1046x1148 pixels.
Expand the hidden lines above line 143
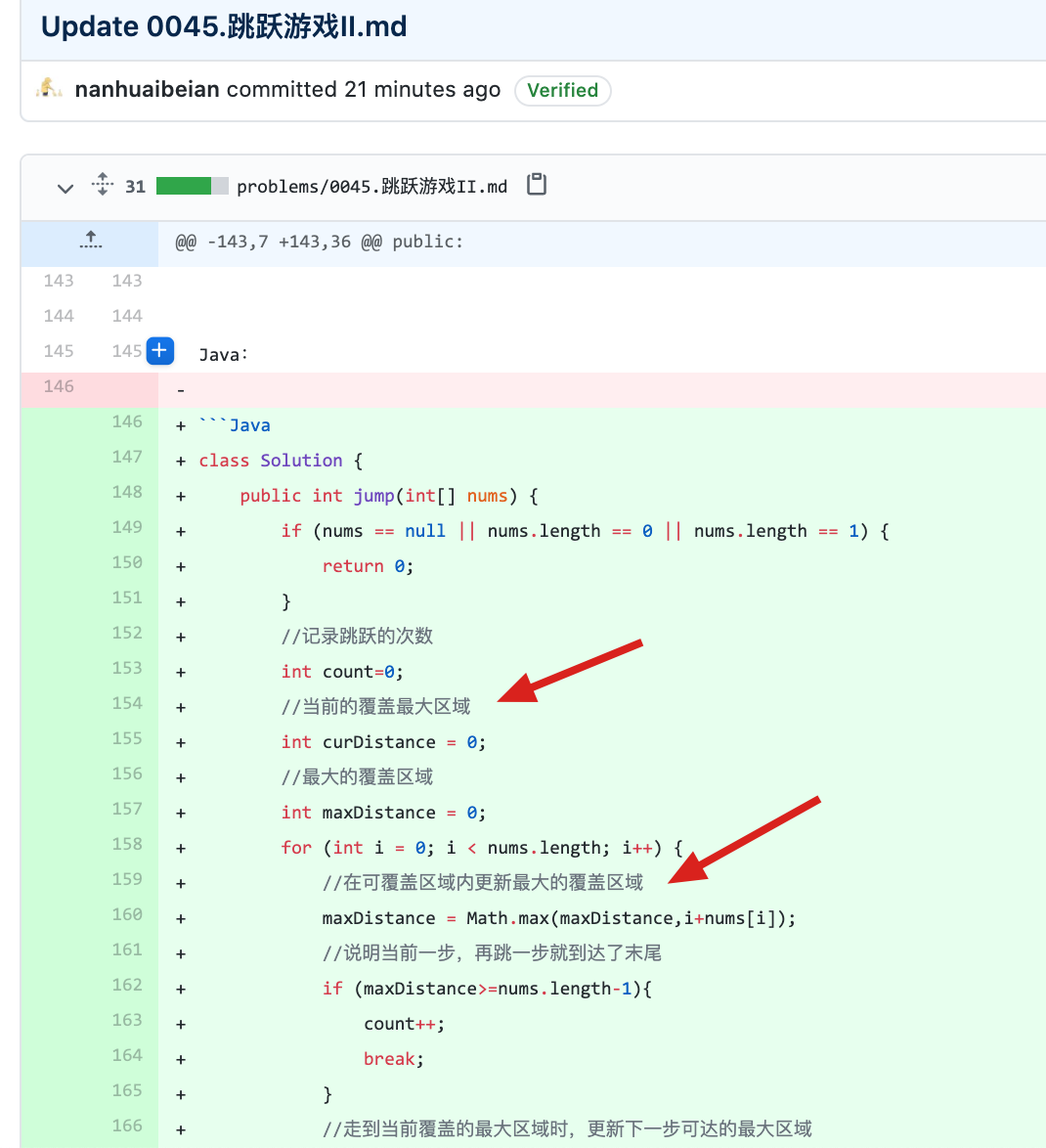coord(90,241)
